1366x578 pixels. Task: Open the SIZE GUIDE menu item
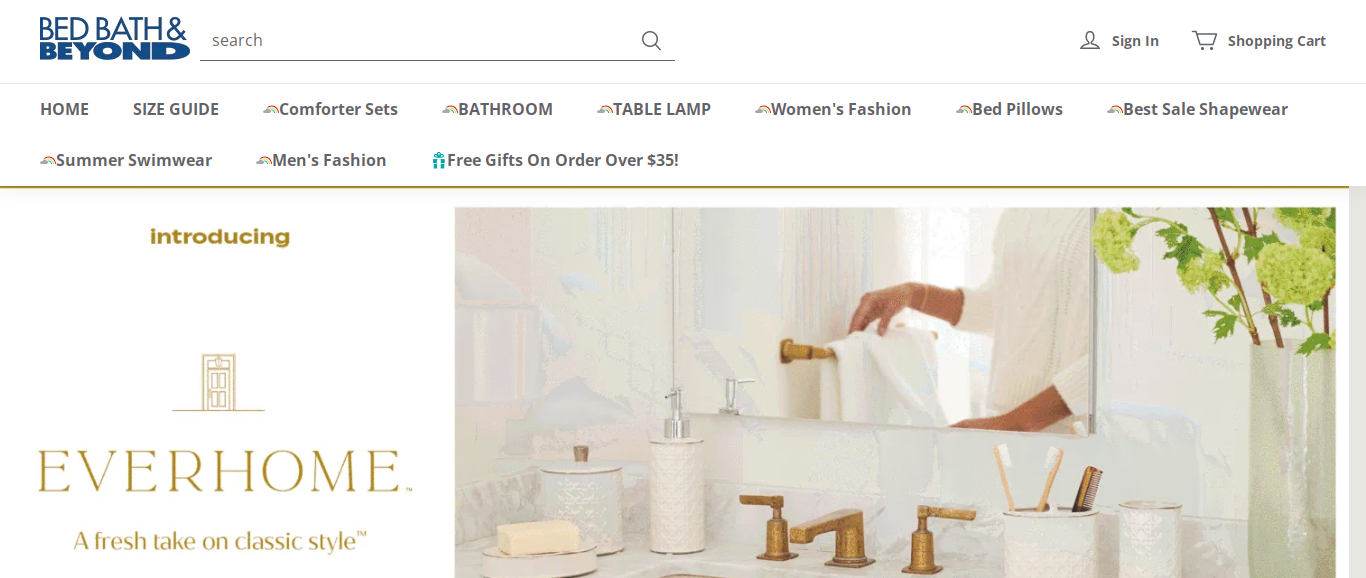point(176,109)
